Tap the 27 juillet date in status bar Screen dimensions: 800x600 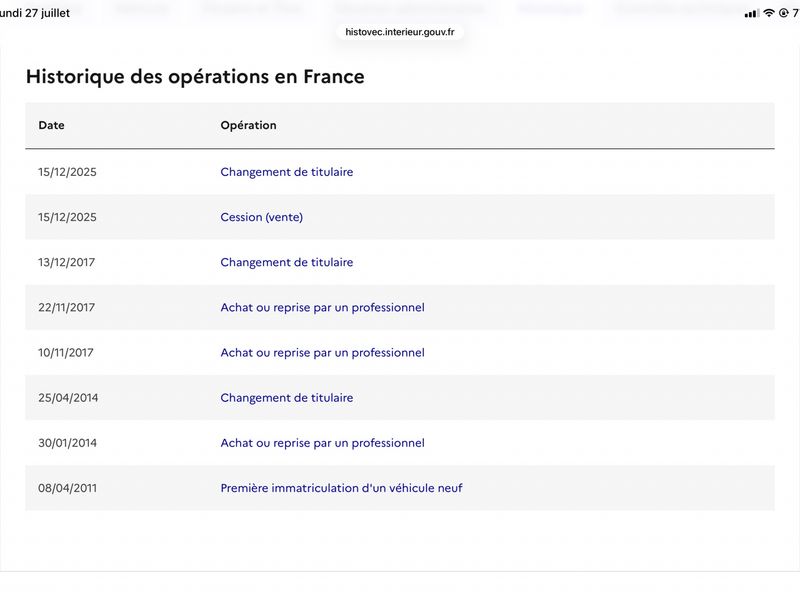47,13
